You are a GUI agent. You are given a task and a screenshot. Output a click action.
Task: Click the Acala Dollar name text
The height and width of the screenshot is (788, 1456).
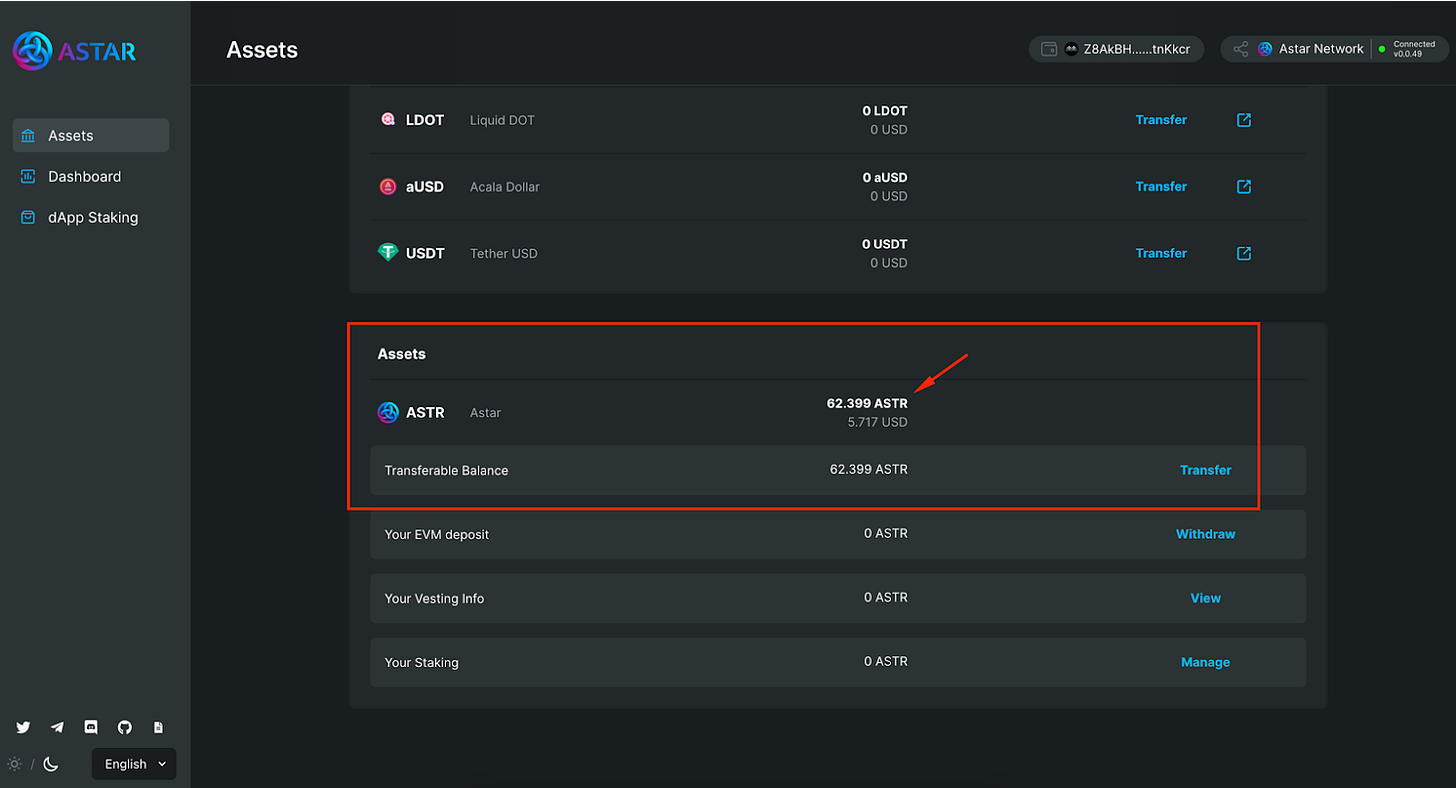(x=505, y=187)
